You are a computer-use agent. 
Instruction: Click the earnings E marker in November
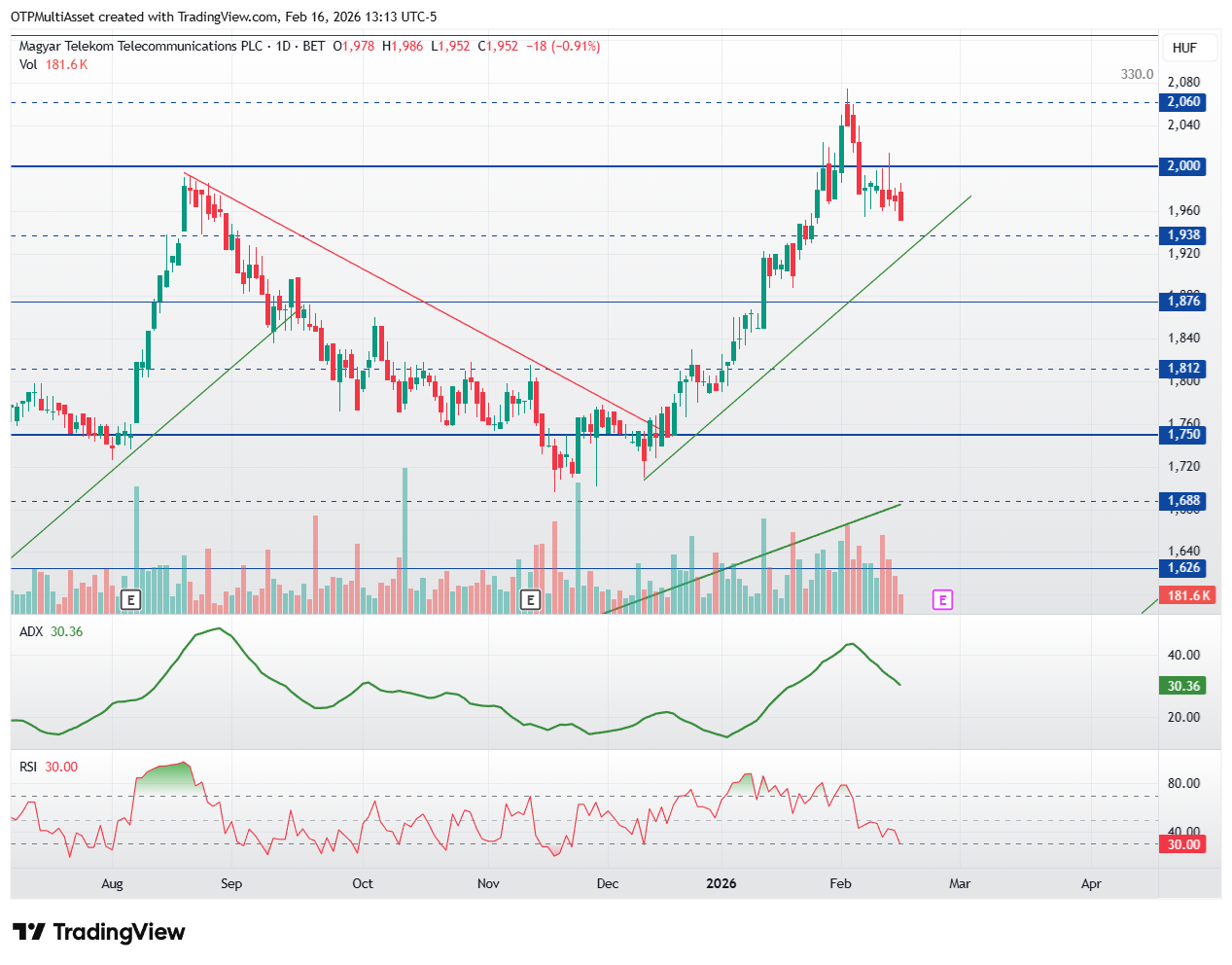[530, 600]
